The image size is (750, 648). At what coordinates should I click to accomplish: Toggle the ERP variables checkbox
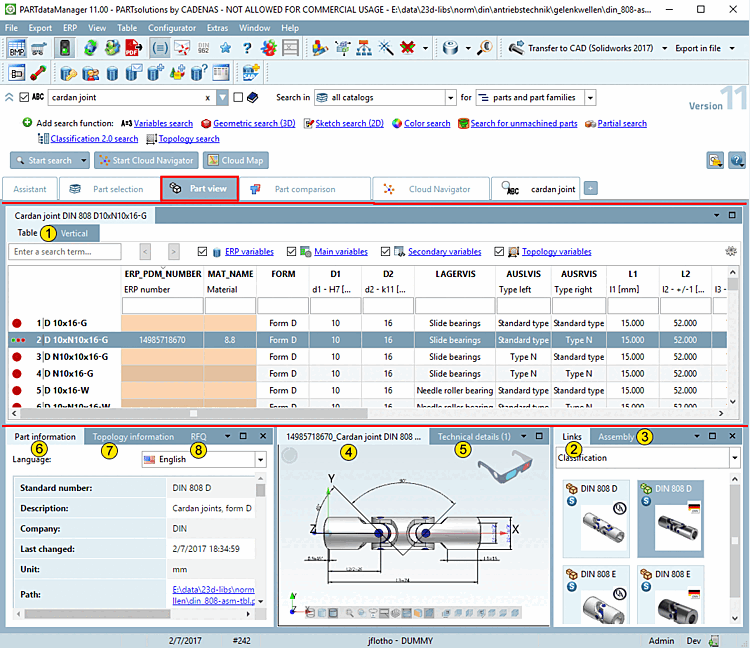coord(203,252)
